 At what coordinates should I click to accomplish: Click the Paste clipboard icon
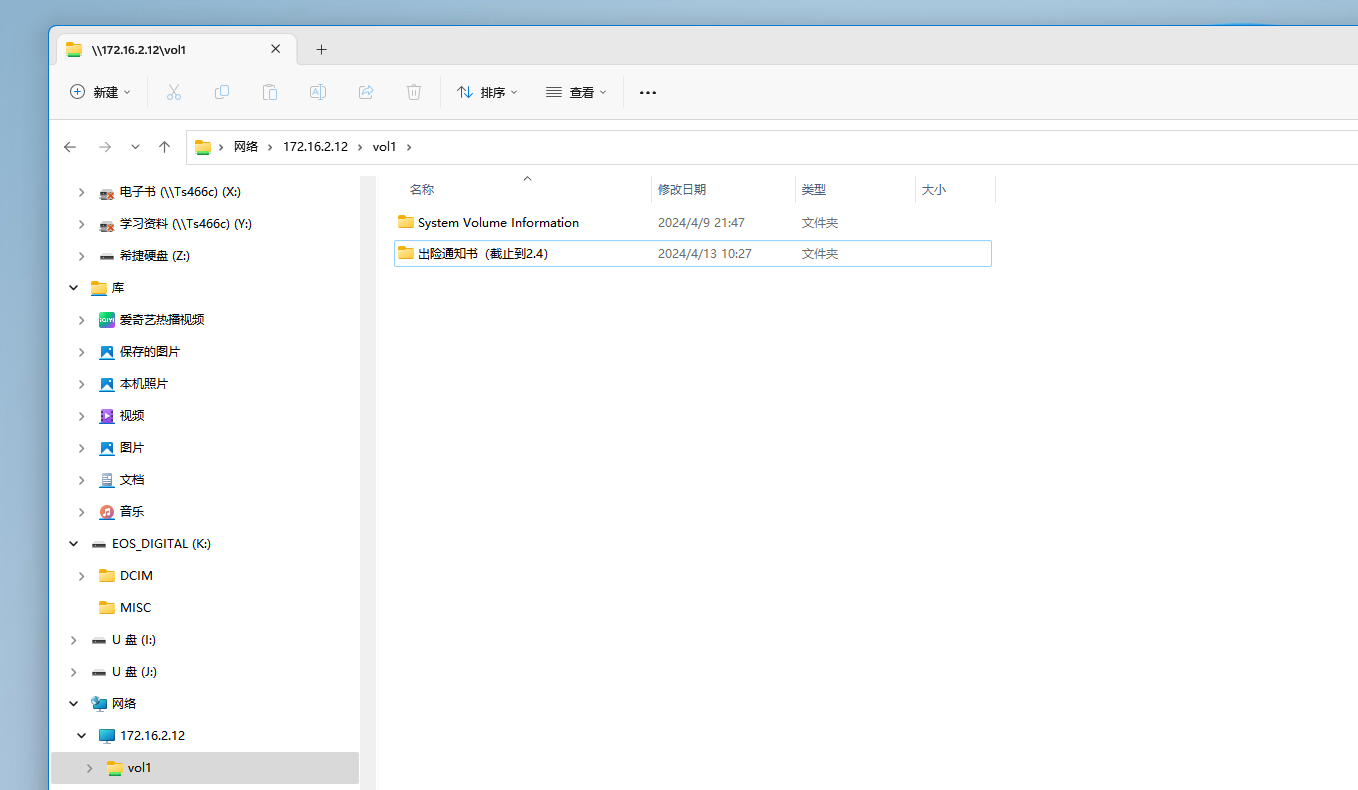[x=270, y=92]
